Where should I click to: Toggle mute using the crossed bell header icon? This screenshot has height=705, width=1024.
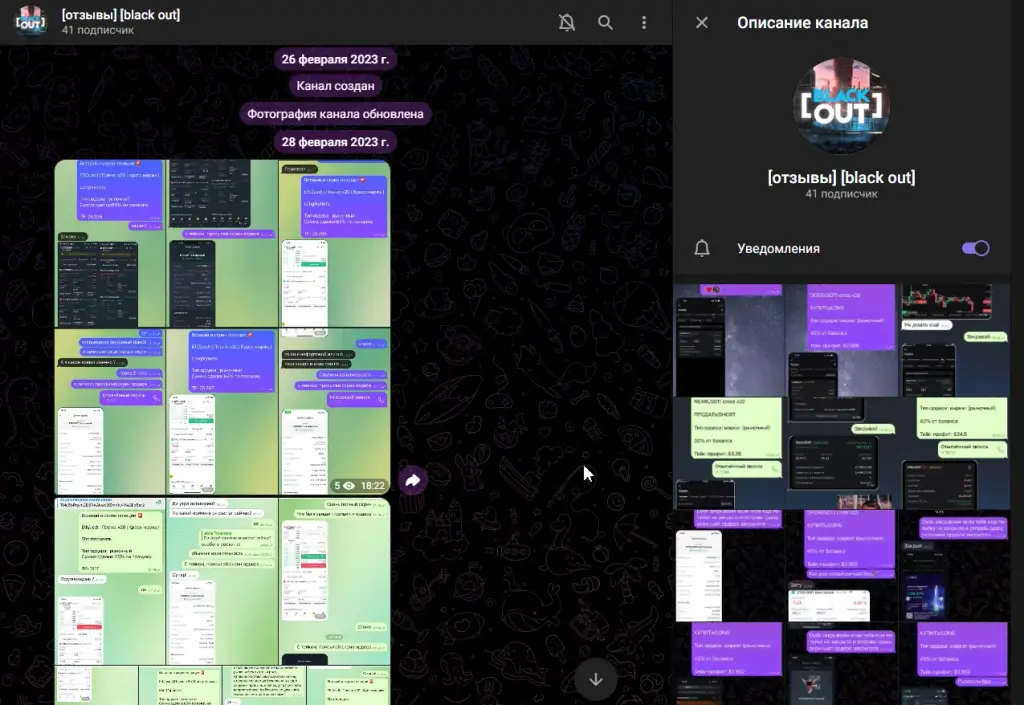click(567, 23)
